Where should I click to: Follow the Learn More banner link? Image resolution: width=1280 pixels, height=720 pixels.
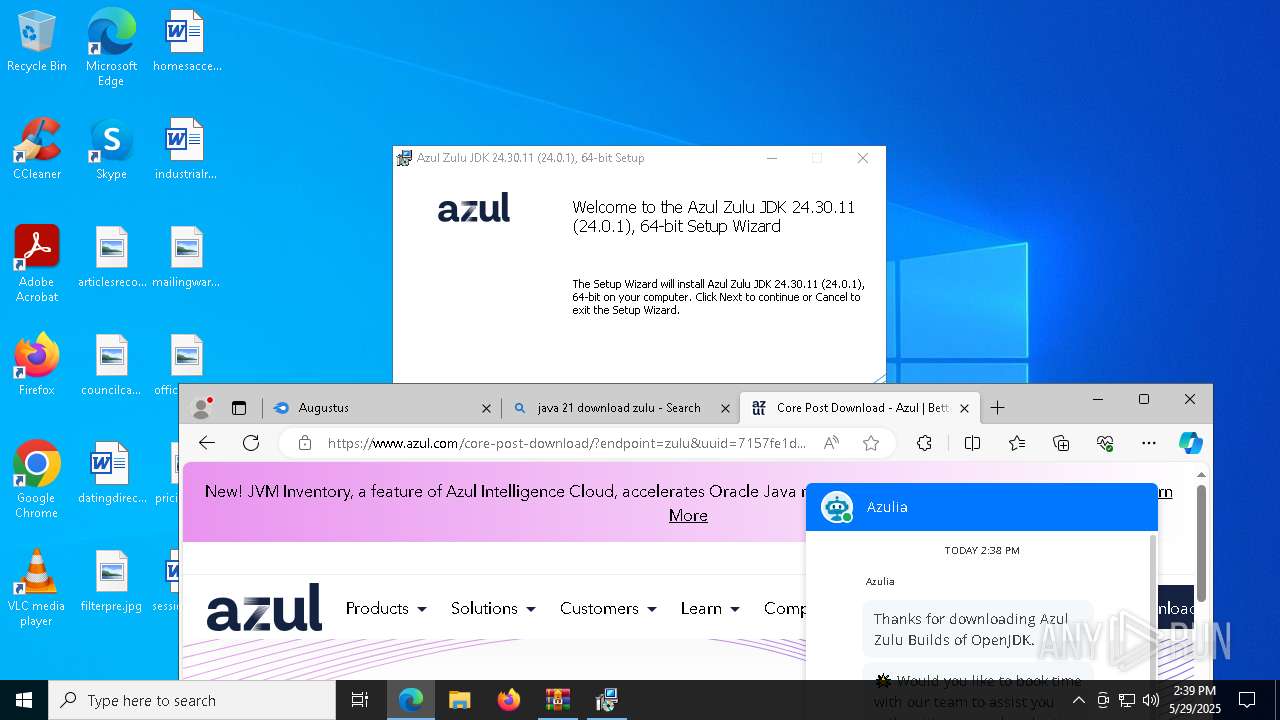coord(688,515)
